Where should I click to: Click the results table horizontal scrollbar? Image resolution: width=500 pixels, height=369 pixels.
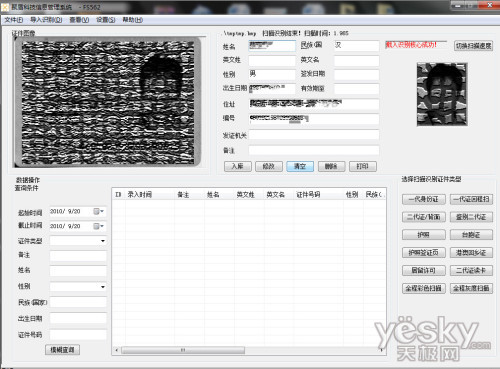[249, 350]
